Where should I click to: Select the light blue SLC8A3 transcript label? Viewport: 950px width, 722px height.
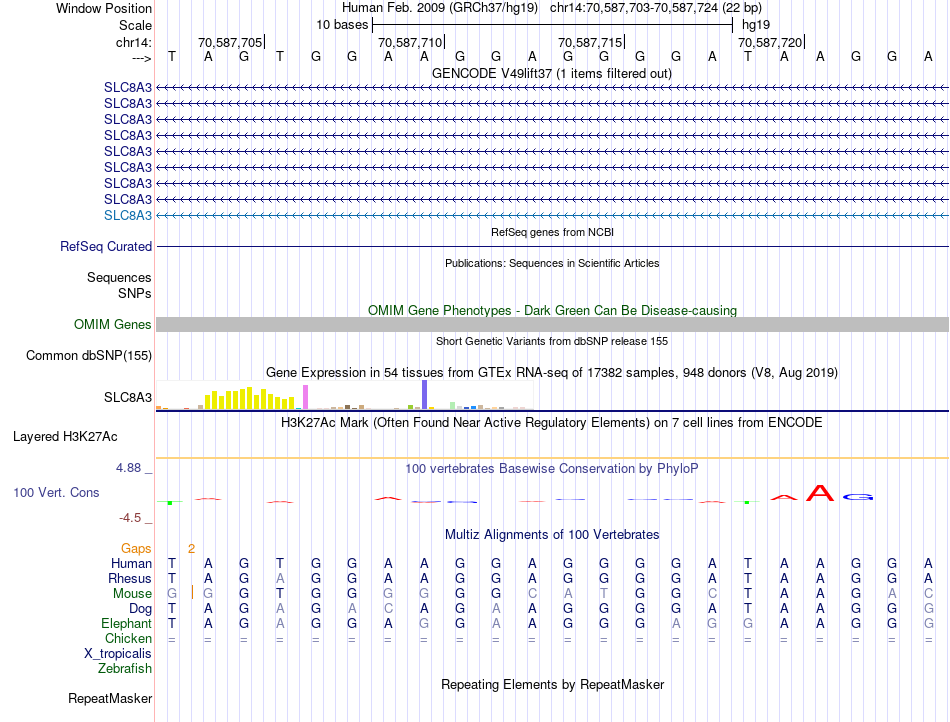(x=128, y=216)
